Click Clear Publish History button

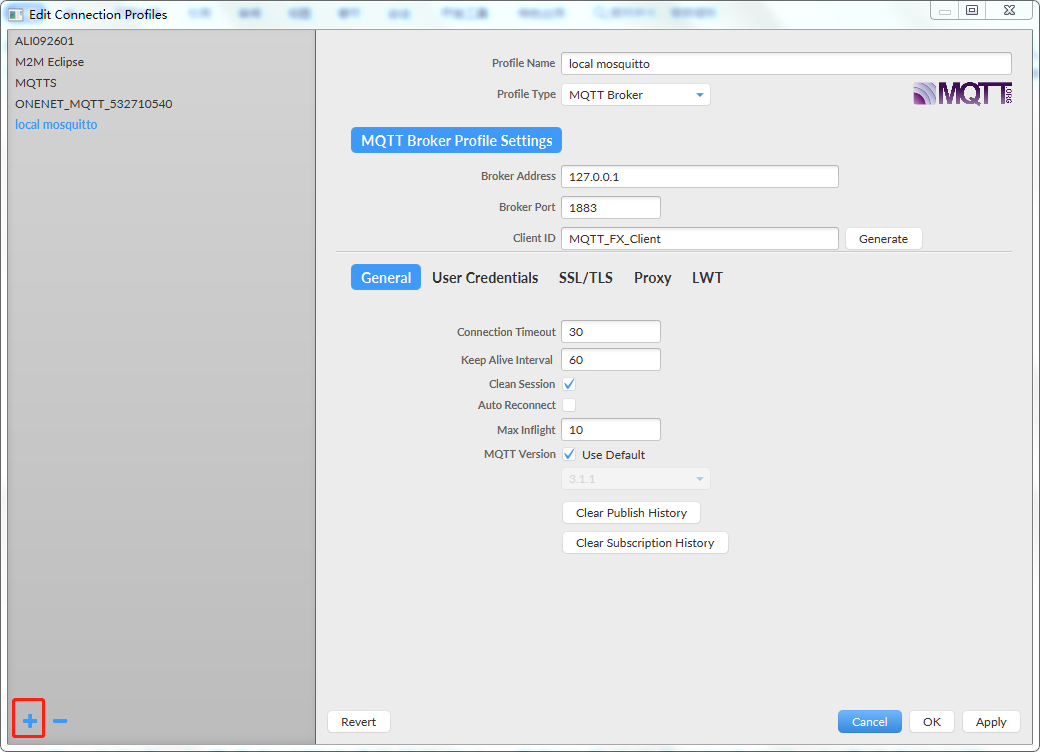point(631,513)
